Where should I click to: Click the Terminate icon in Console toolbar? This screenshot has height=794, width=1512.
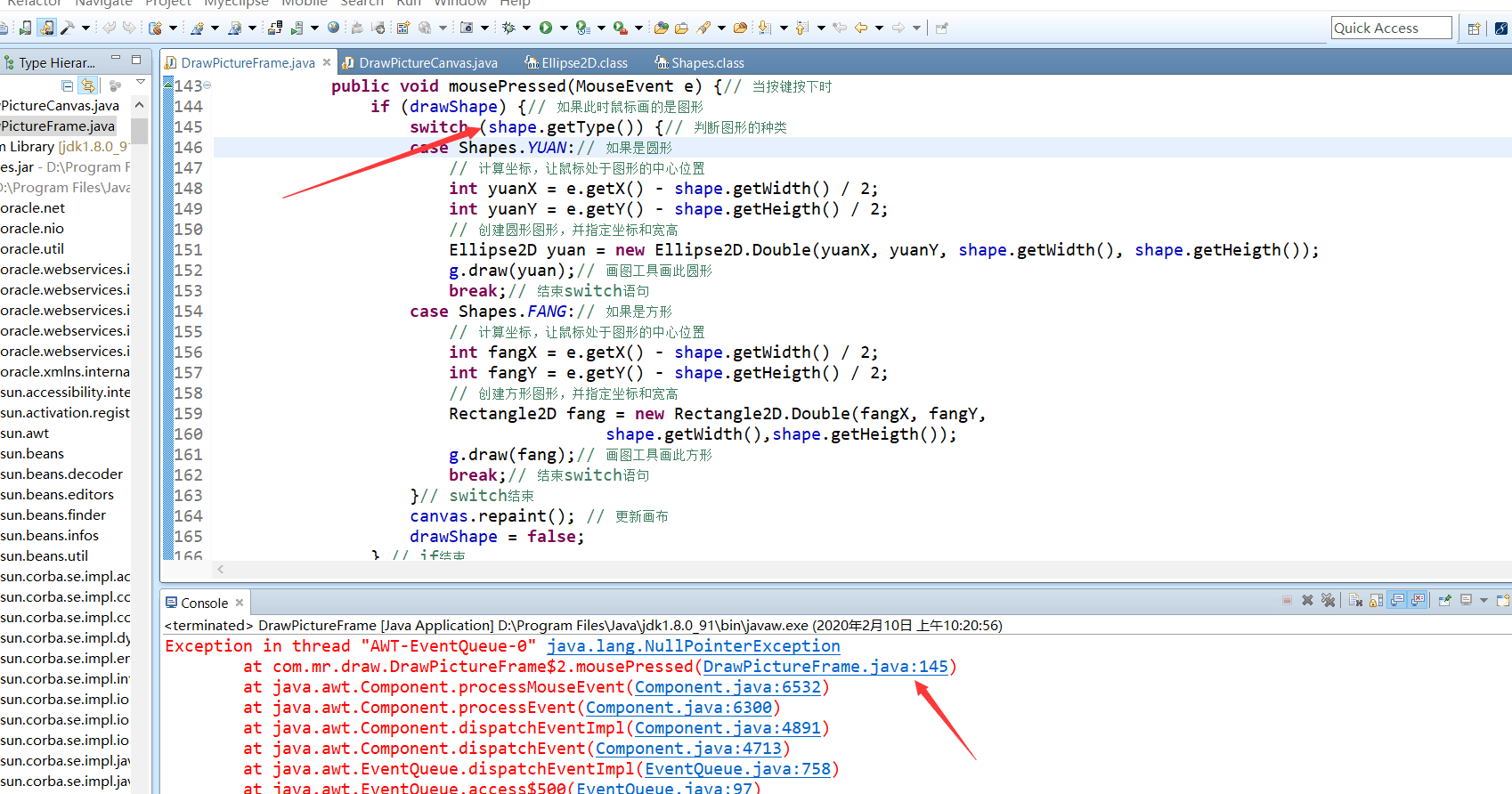click(x=1287, y=601)
